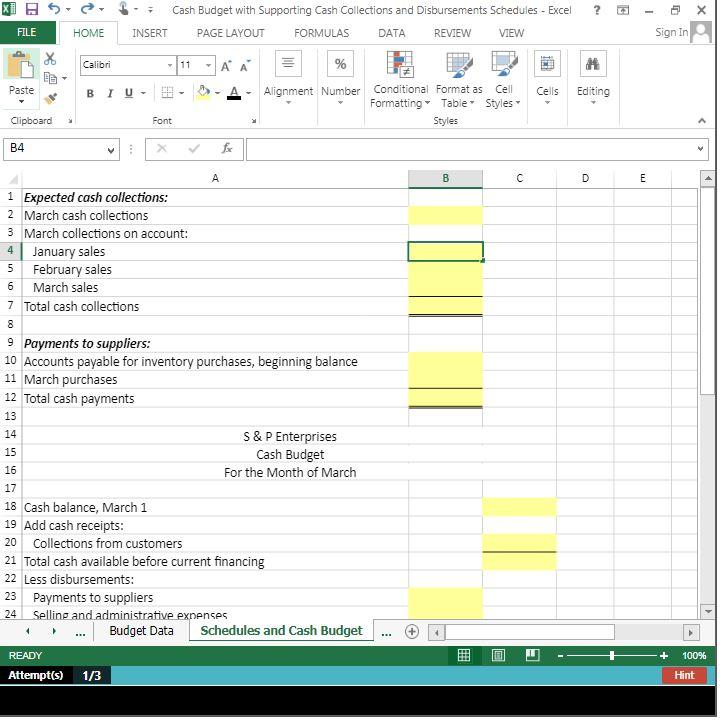720x721 pixels.
Task: Click the Undo arrow icon
Action: click(54, 9)
